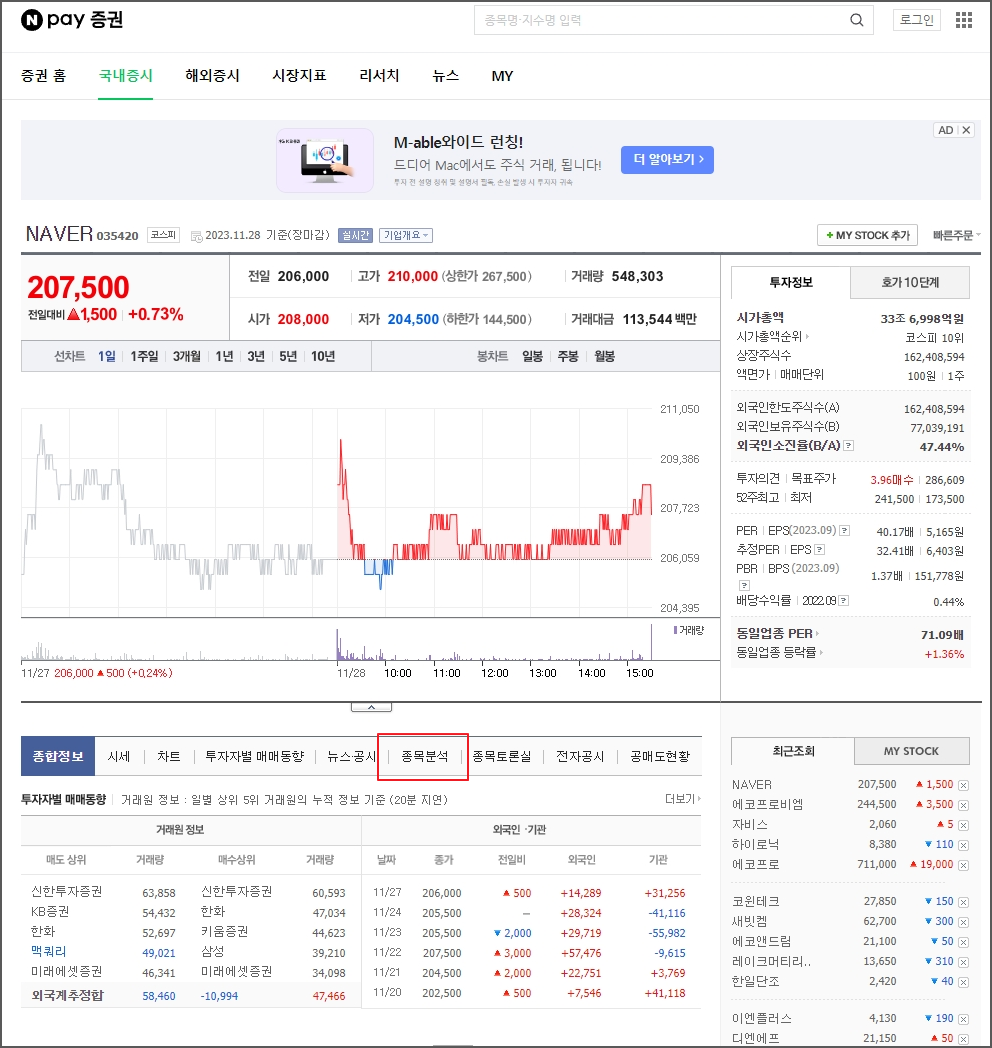
Task: Show 주봉 candle chart
Action: tap(568, 356)
